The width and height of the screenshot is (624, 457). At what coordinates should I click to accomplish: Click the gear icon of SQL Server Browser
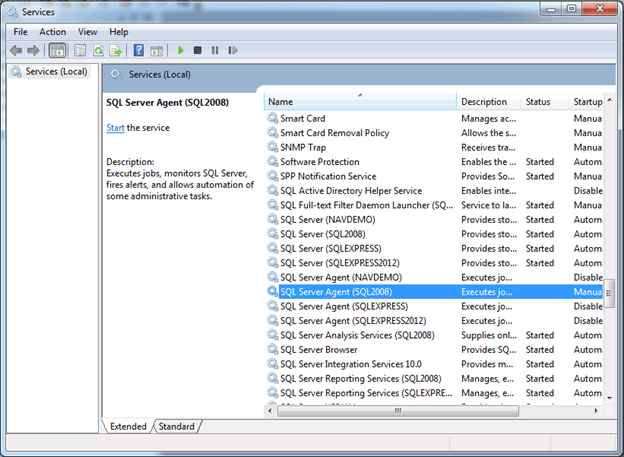click(x=273, y=350)
